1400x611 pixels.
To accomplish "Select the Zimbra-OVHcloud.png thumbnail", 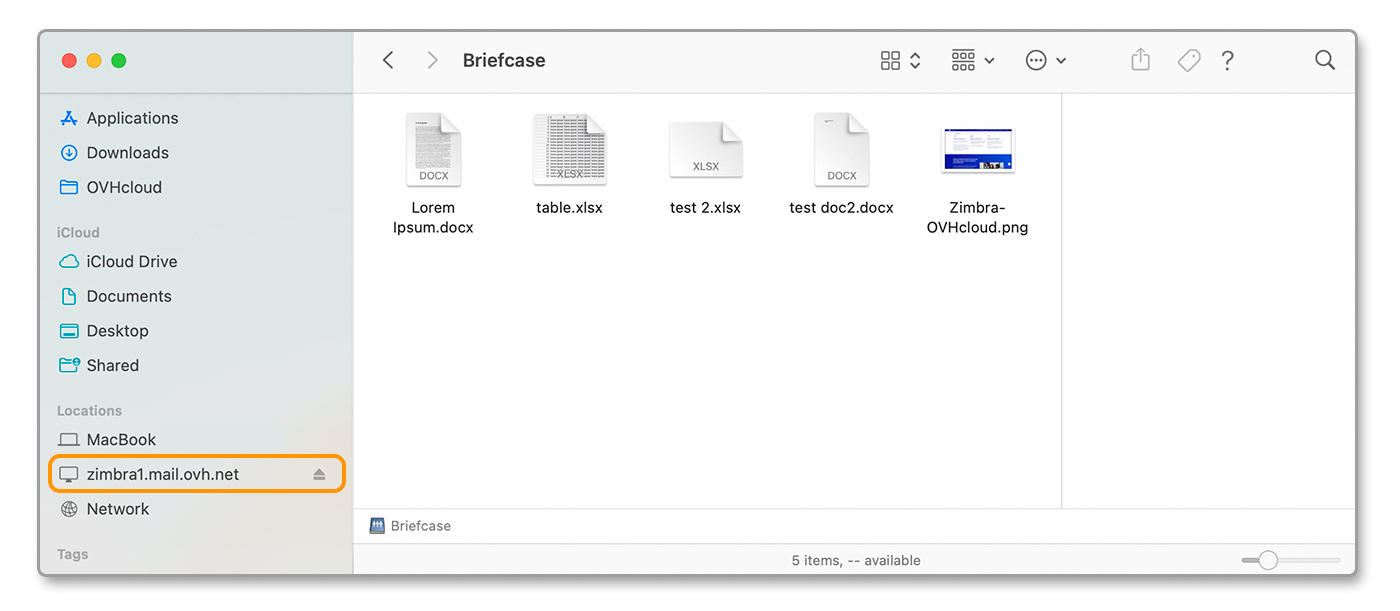I will pyautogui.click(x=977, y=150).
